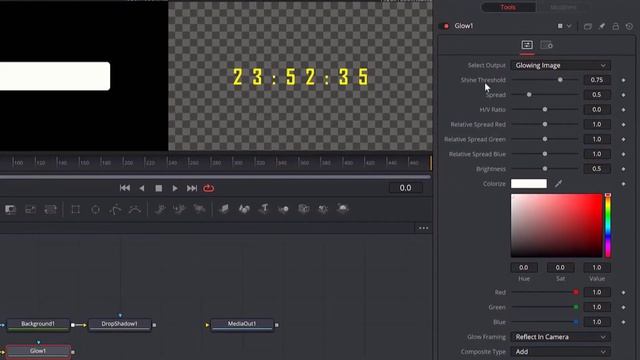Screen dimensions: 640x360
Task: Add a pEmitter particle node
Action: [x=160, y=209]
